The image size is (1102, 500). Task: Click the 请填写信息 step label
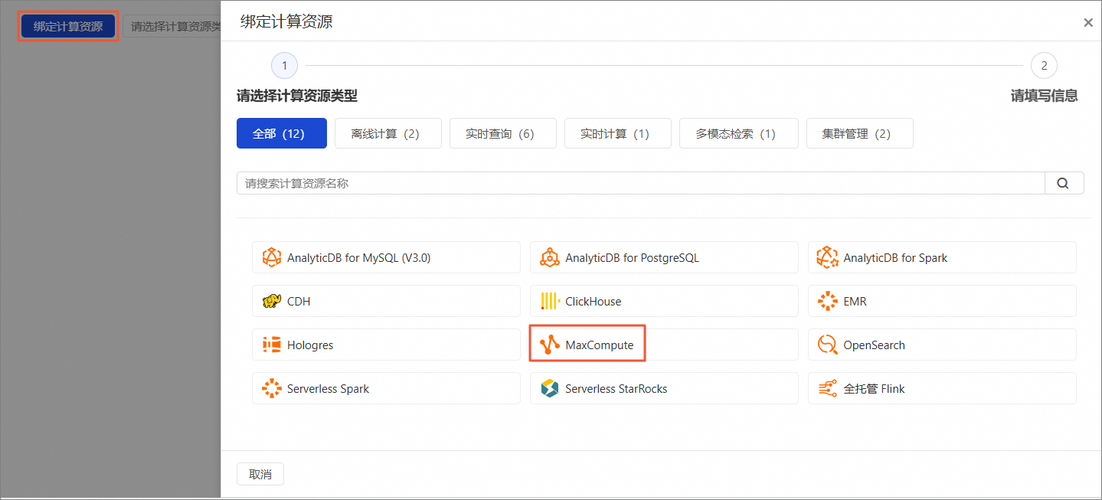pos(1044,96)
